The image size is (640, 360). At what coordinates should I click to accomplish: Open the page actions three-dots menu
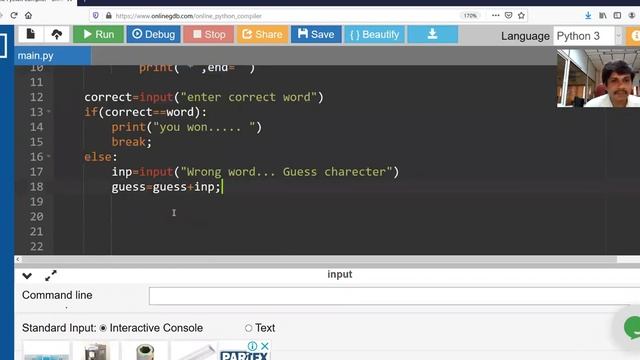496,16
